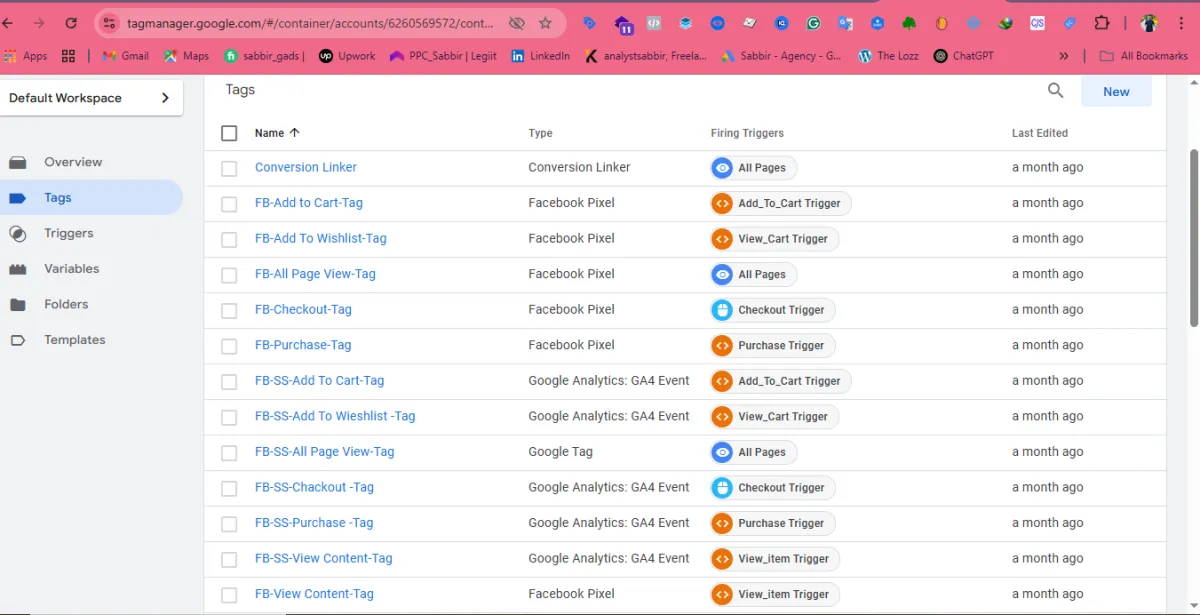View site information icon in address bar
Screen dimensions: 1200x615
tap(110, 23)
